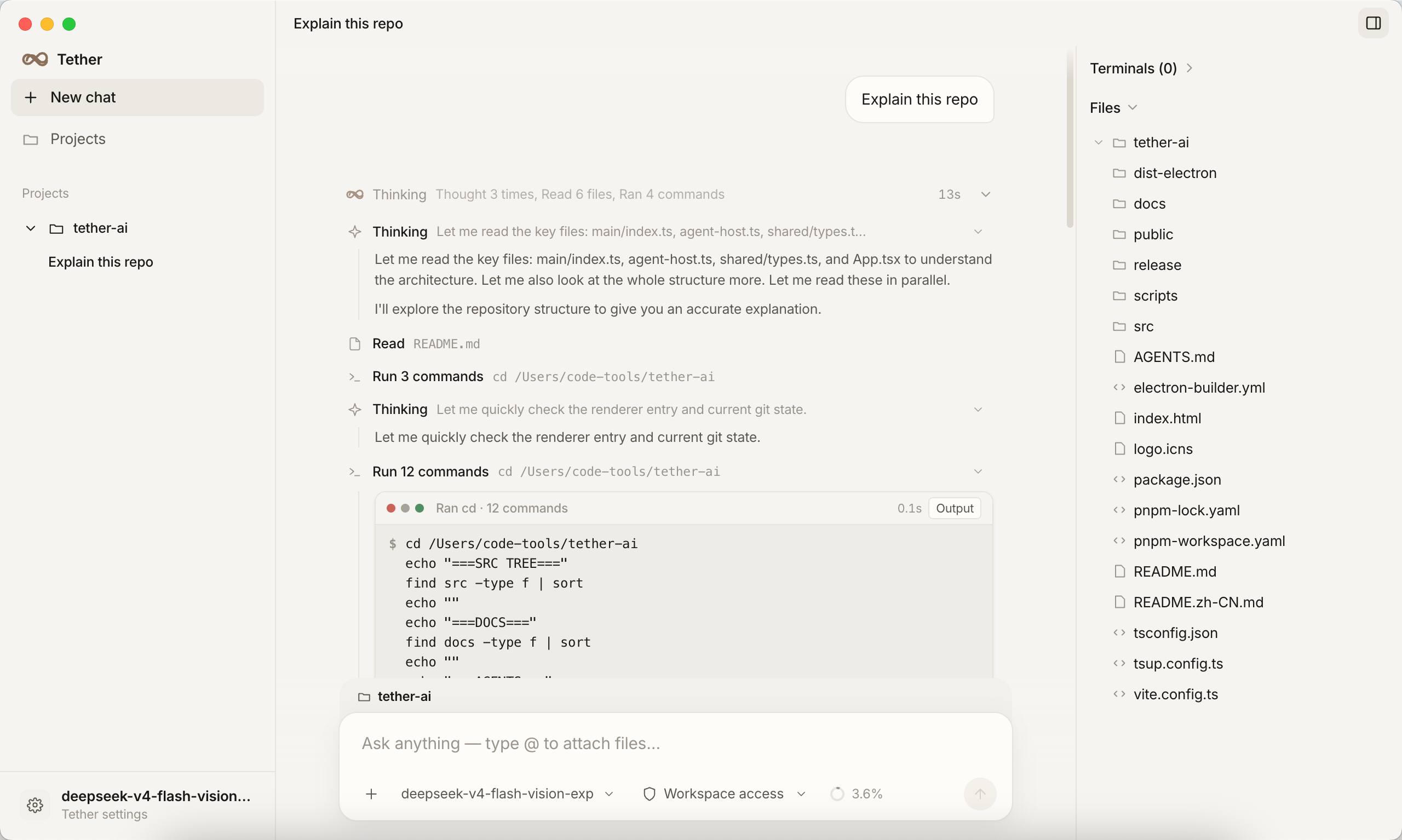The height and width of the screenshot is (840, 1402).
Task: Toggle the right side panel icon
Action: click(x=1373, y=23)
